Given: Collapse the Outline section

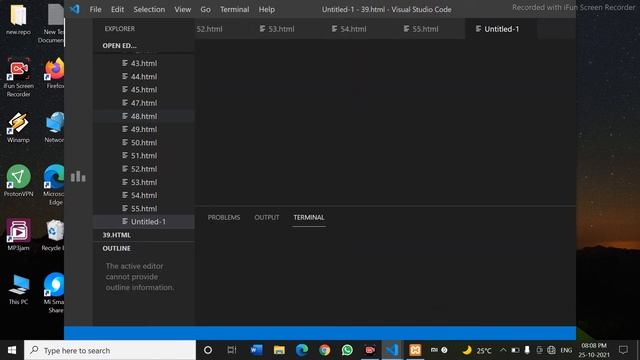Looking at the screenshot, I should click(144, 249).
